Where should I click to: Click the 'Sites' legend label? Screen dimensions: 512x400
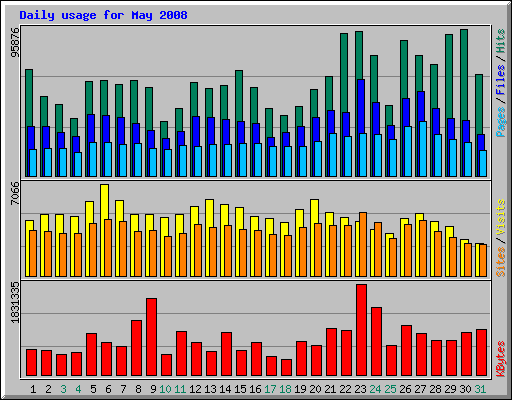501,262
